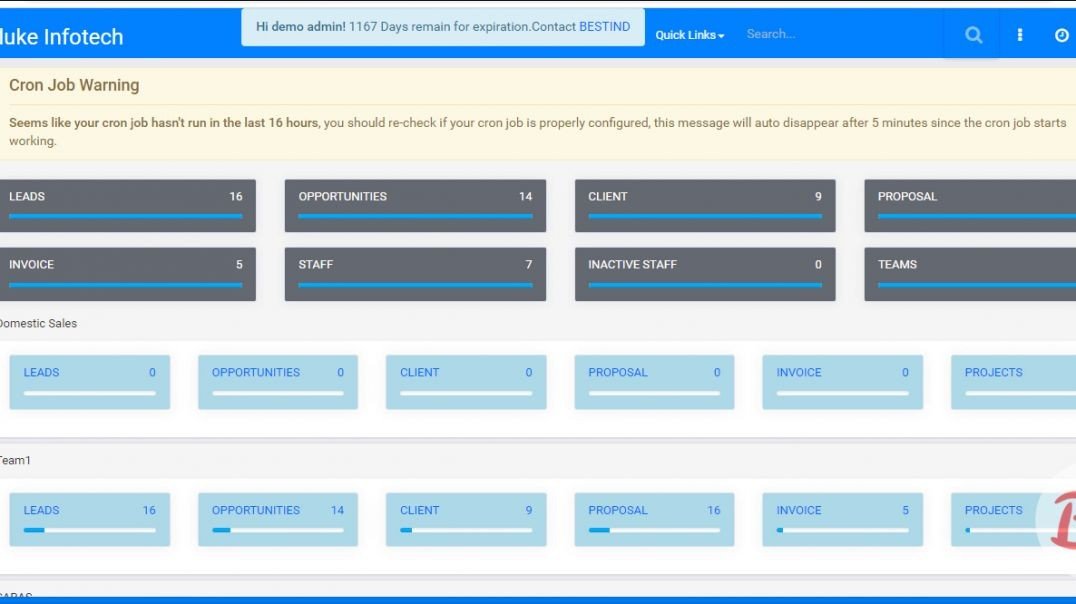Open the LEADS card showing 16
The image size is (1076, 604).
128,205
